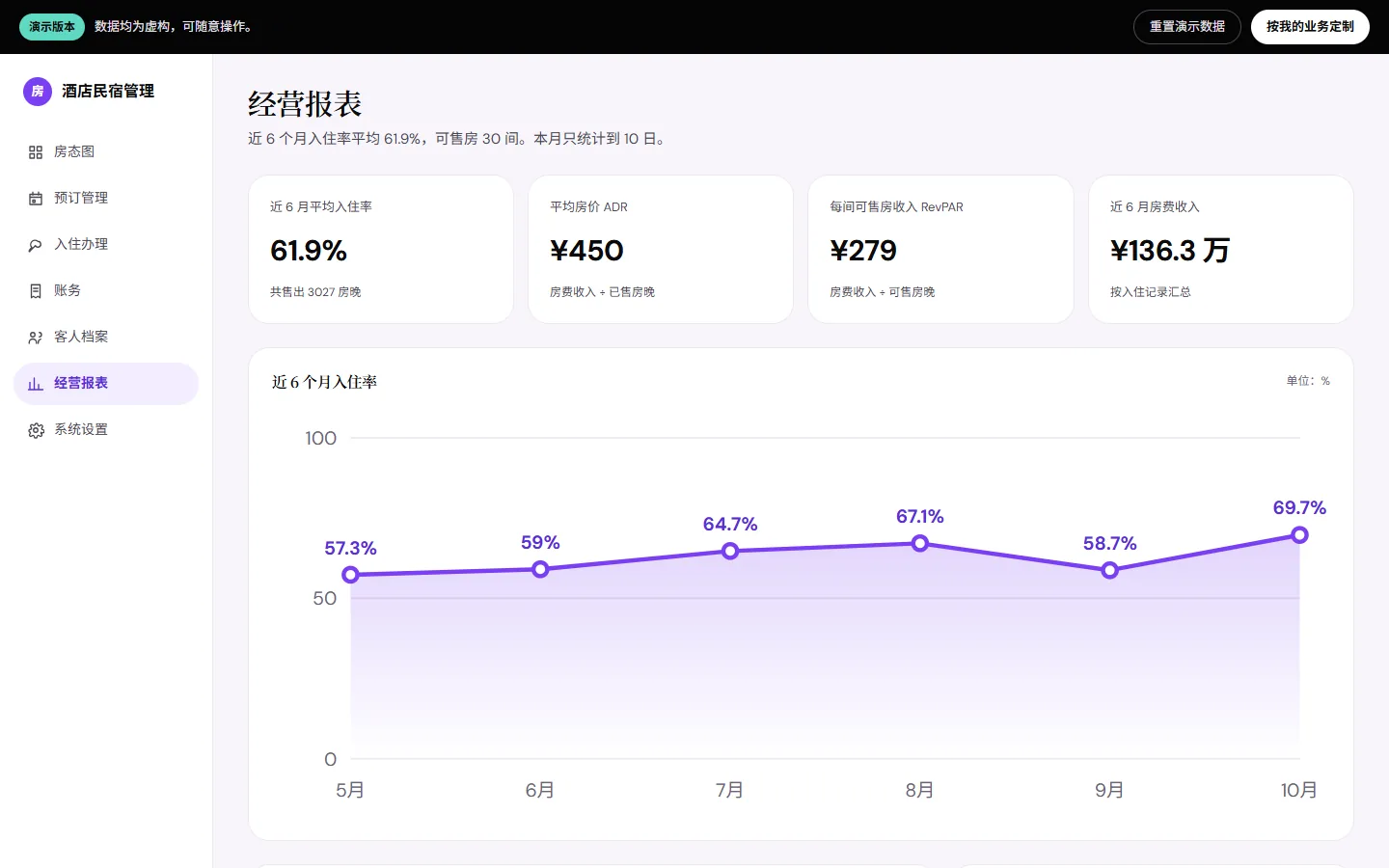Click the 每间可售房收入 RevPAR label
Screen dimensions: 1389x868
click(896, 207)
